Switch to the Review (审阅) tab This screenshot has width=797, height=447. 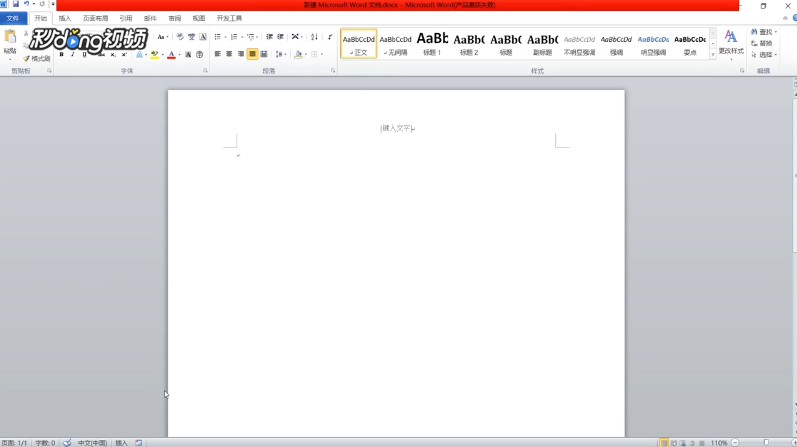174,18
